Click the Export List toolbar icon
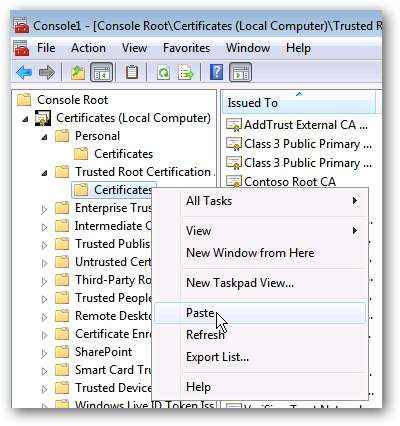The image size is (400, 426). (185, 72)
